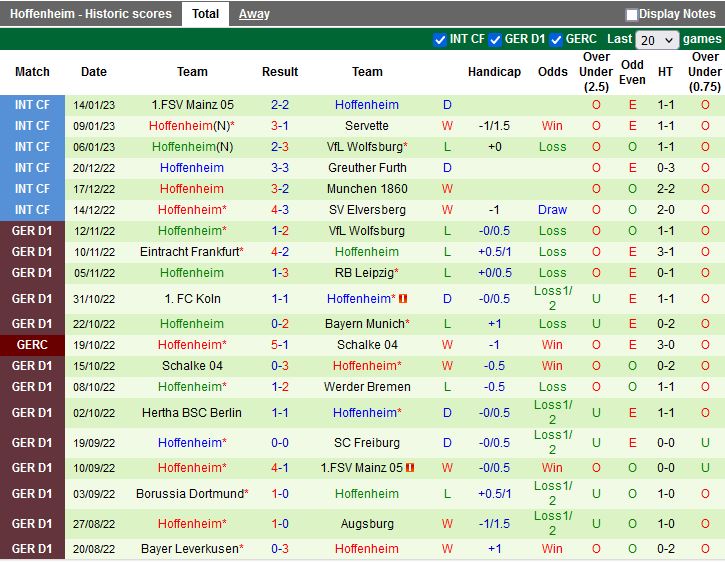Open the Last 20 games dropdown
The width and height of the screenshot is (725, 563).
tap(657, 40)
